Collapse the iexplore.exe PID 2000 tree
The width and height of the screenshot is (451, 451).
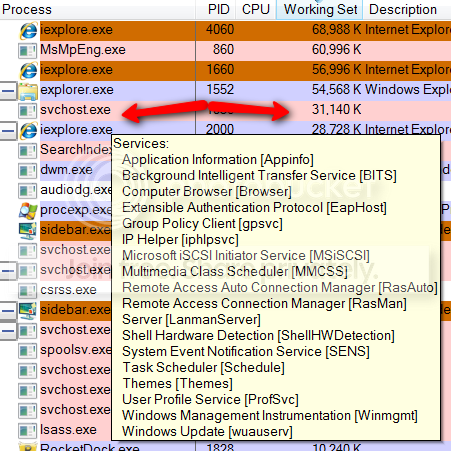tap(8, 131)
